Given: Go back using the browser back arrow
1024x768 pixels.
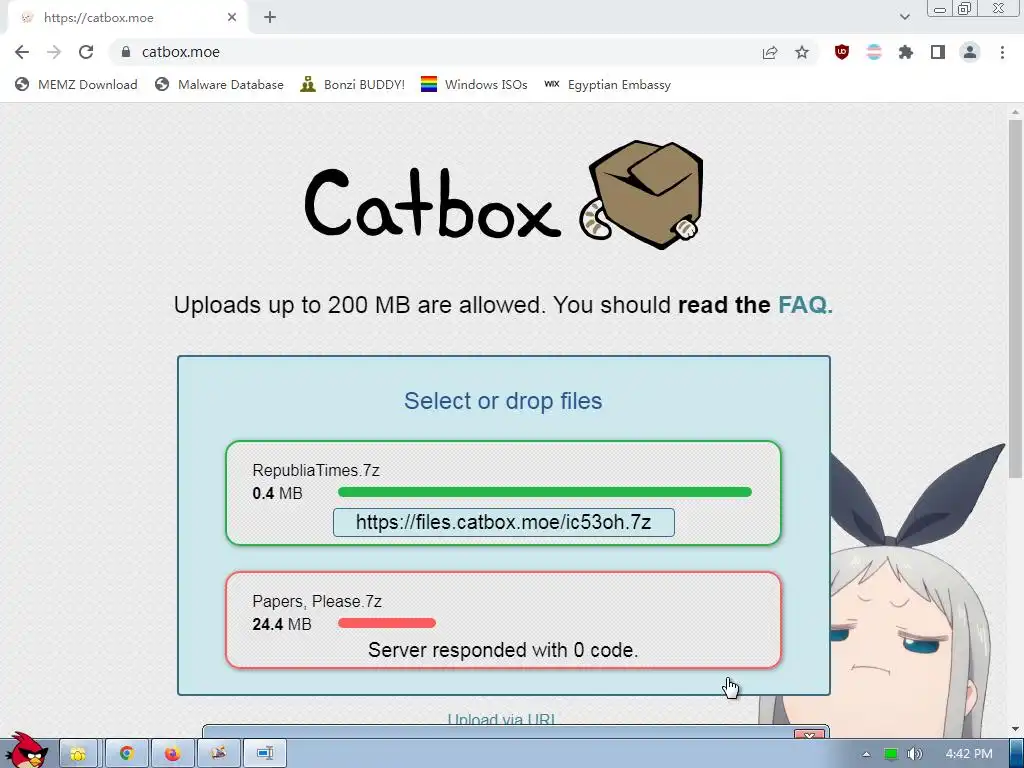Looking at the screenshot, I should point(22,52).
